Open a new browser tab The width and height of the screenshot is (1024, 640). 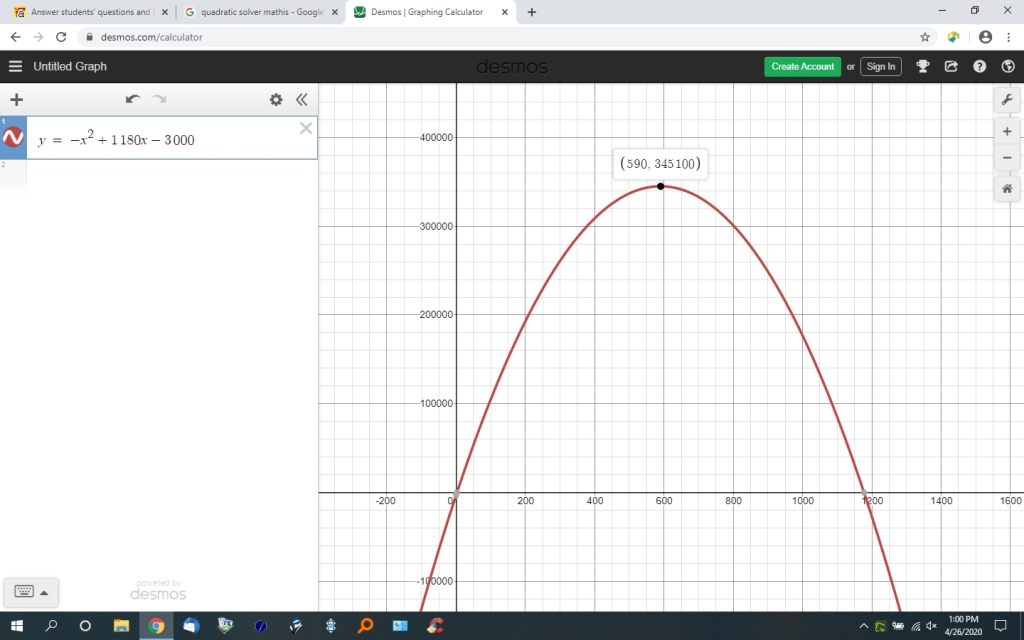click(532, 12)
